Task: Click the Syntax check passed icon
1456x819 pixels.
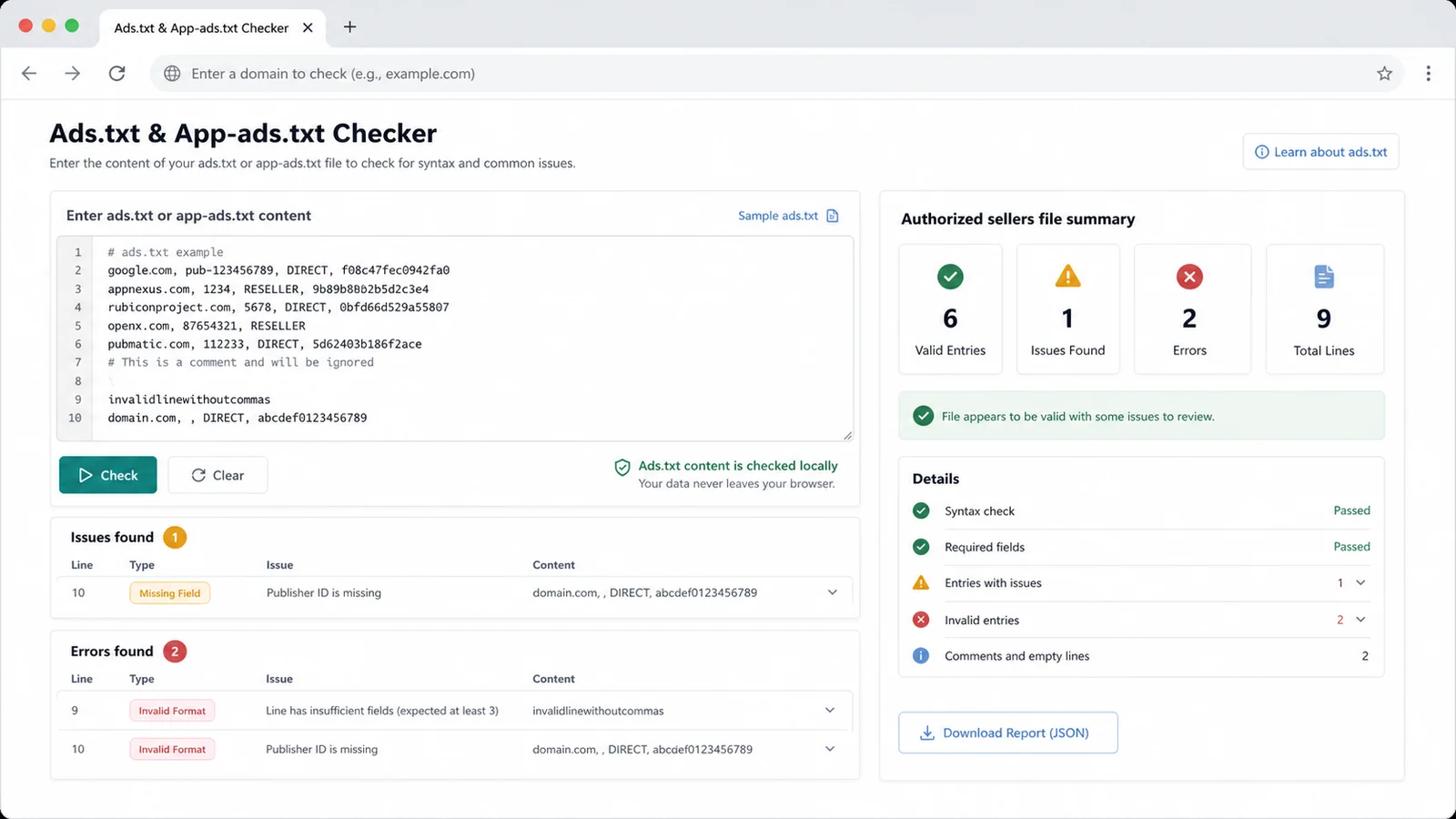Action: coord(921,511)
